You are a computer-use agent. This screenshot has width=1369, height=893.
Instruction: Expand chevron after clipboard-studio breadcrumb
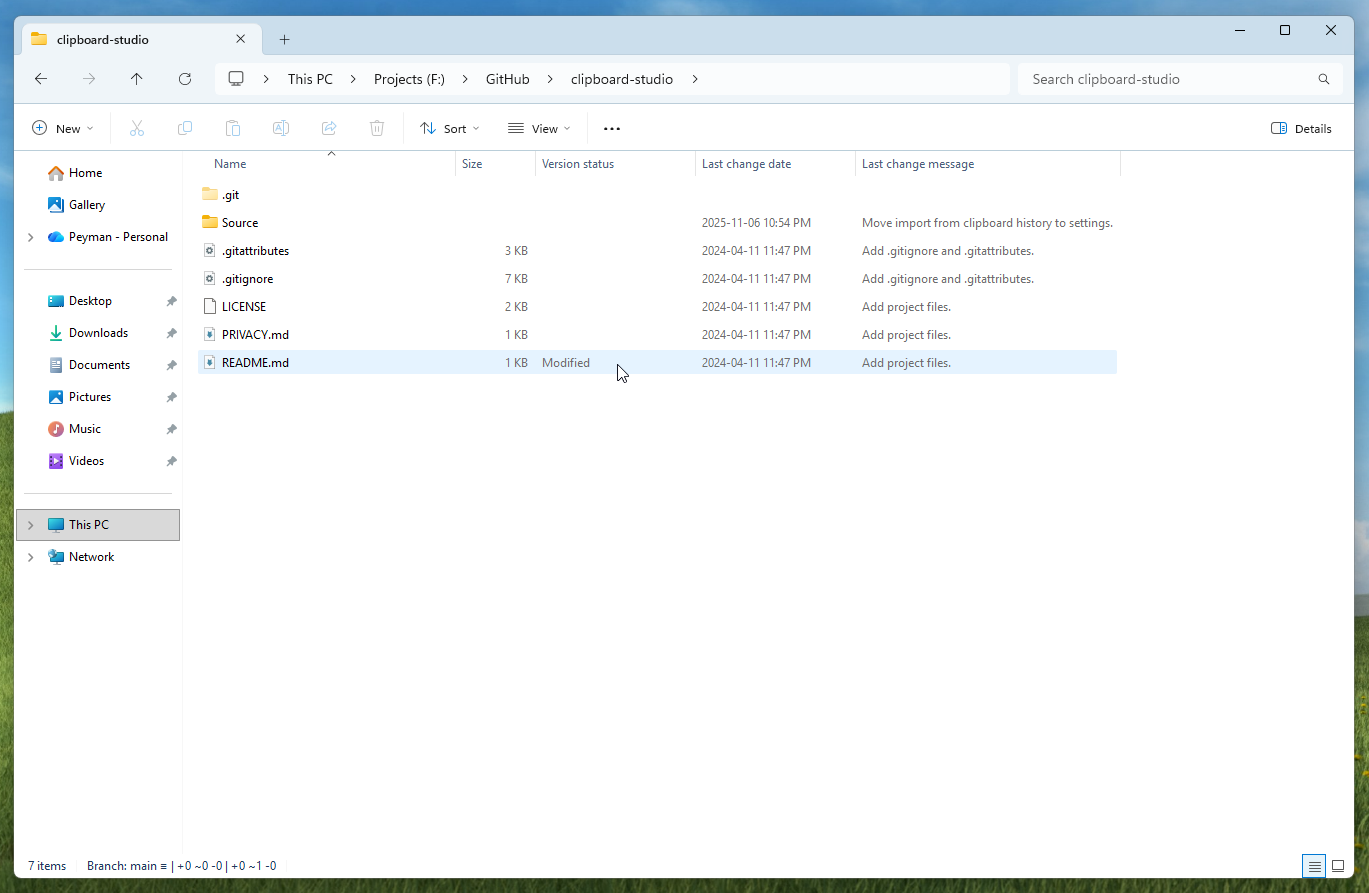pos(695,79)
